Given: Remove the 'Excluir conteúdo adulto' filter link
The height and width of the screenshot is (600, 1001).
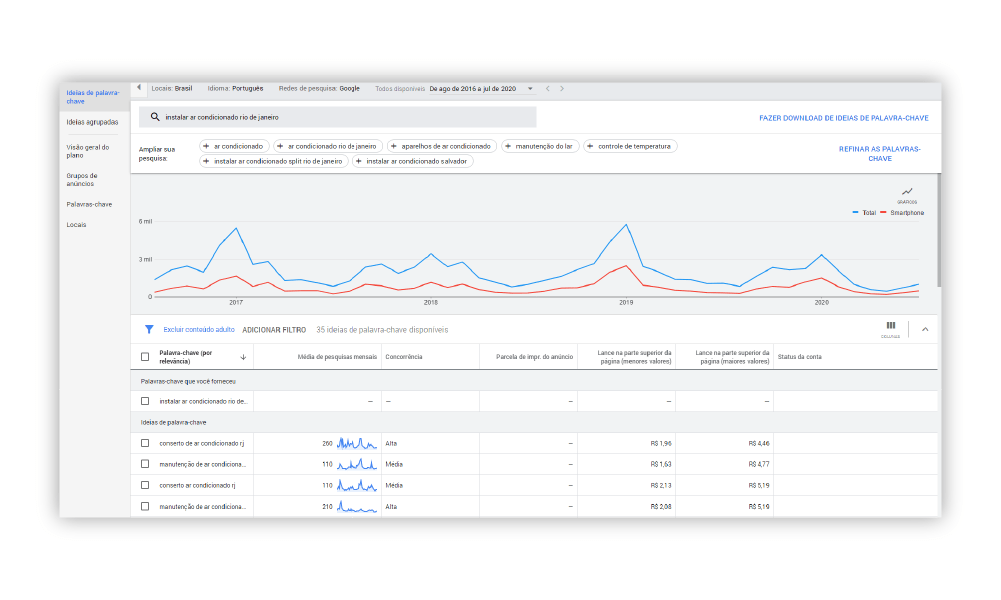Looking at the screenshot, I should coord(199,330).
